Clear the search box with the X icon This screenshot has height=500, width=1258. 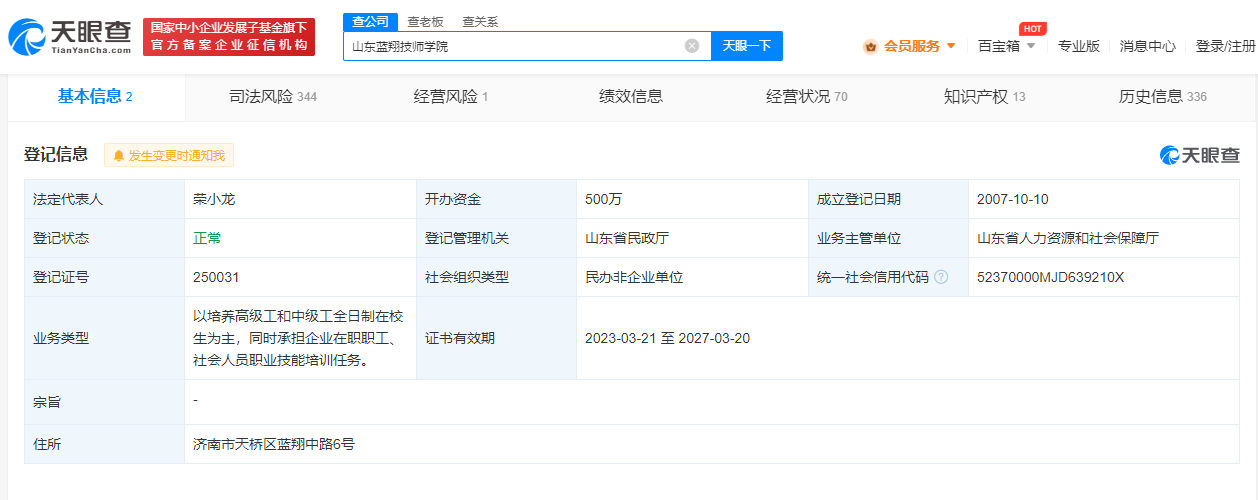[x=691, y=46]
